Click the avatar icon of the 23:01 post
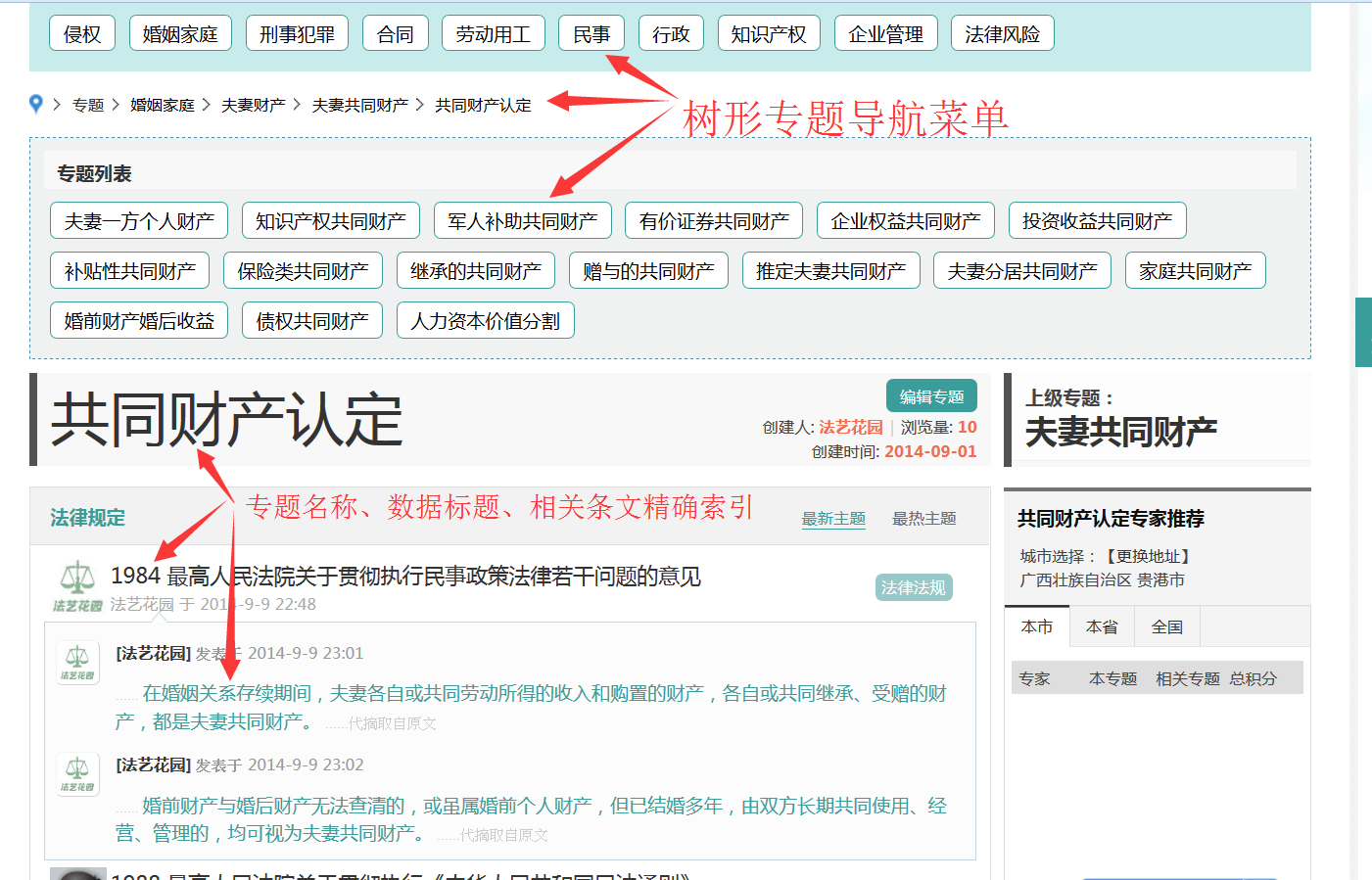Image resolution: width=1372 pixels, height=880 pixels. [77, 662]
